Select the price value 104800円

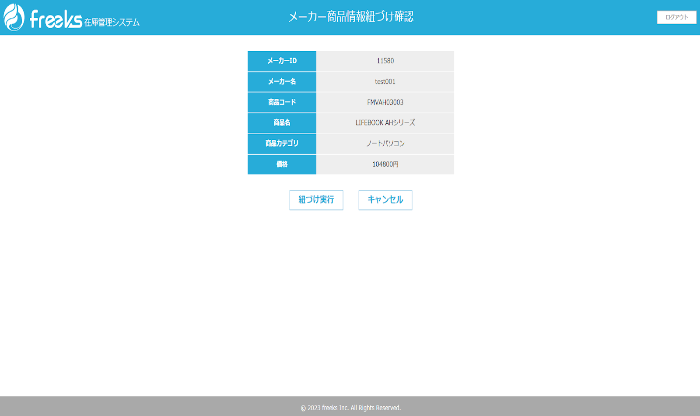pyautogui.click(x=385, y=164)
